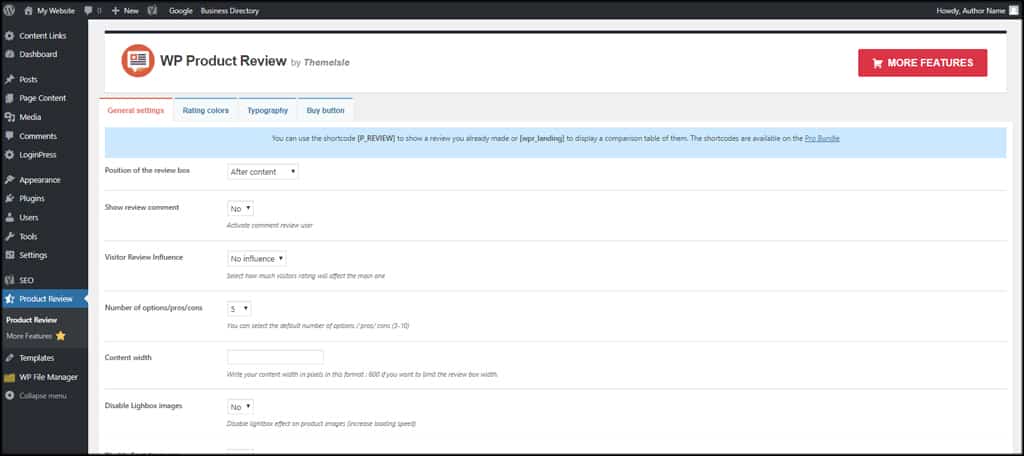The height and width of the screenshot is (456, 1024).
Task: Switch to the Buy button tab
Action: point(325,110)
